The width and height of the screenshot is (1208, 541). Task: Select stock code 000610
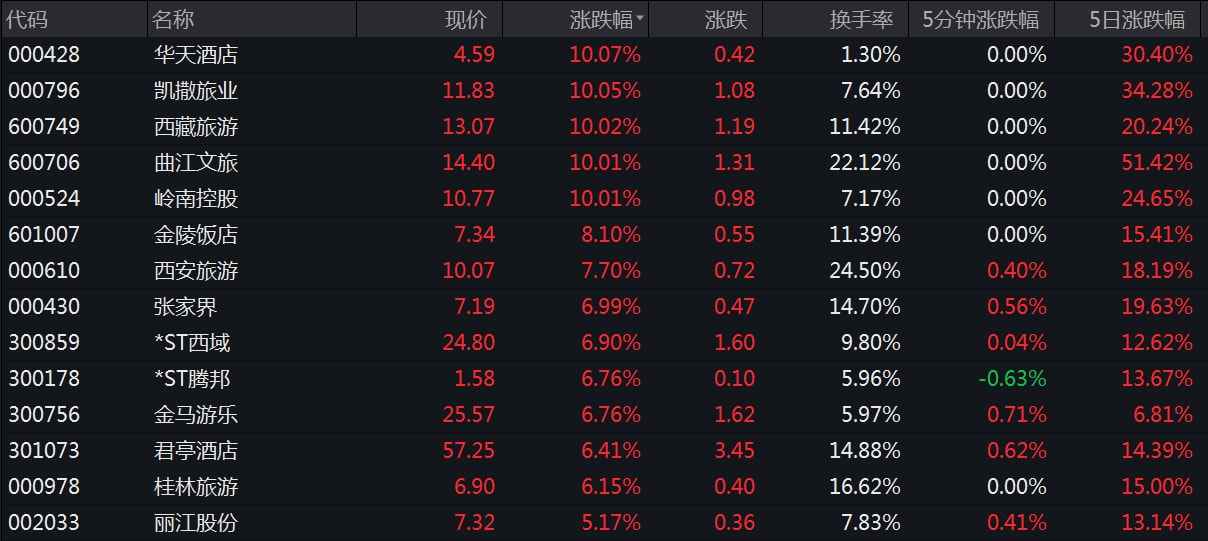[44, 271]
